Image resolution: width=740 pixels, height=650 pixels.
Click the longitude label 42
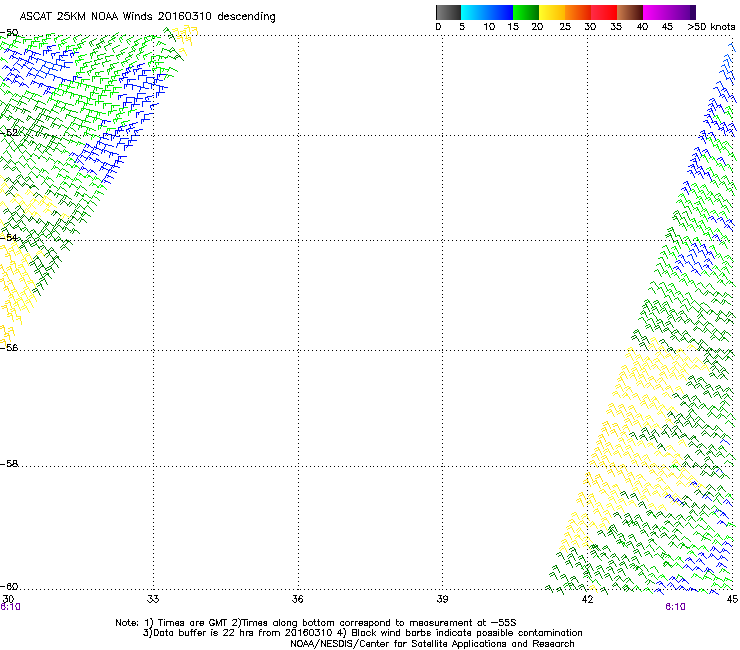coord(587,599)
